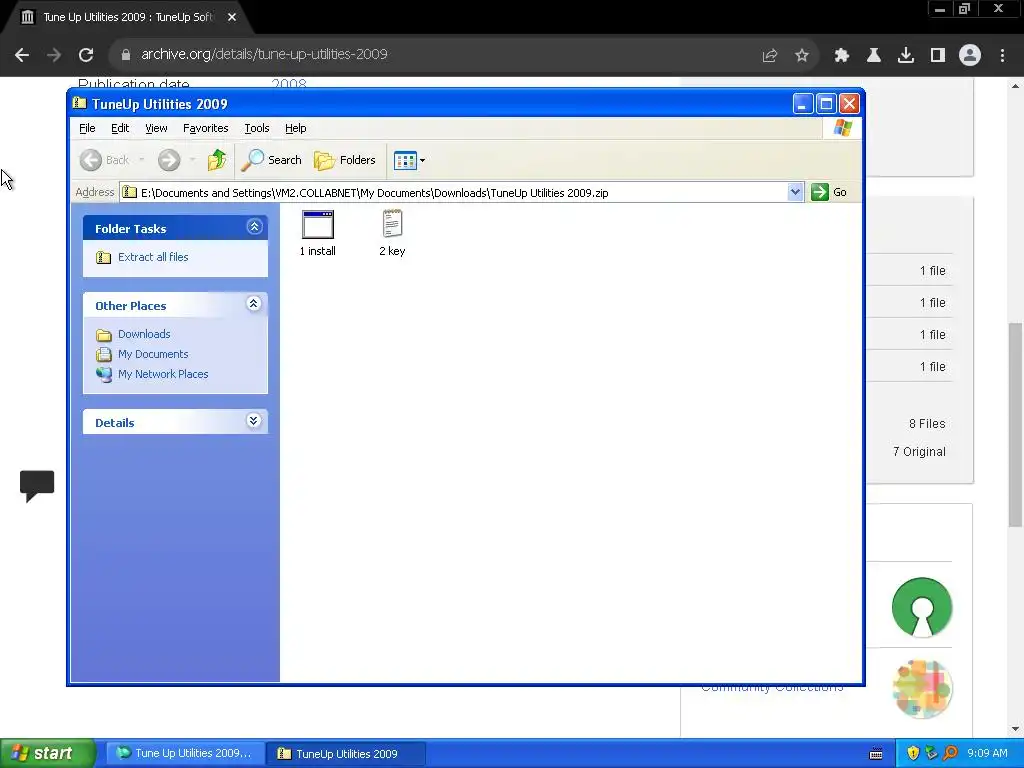Open the Search pane in Explorer
Image resolution: width=1024 pixels, height=768 pixels.
[272, 160]
